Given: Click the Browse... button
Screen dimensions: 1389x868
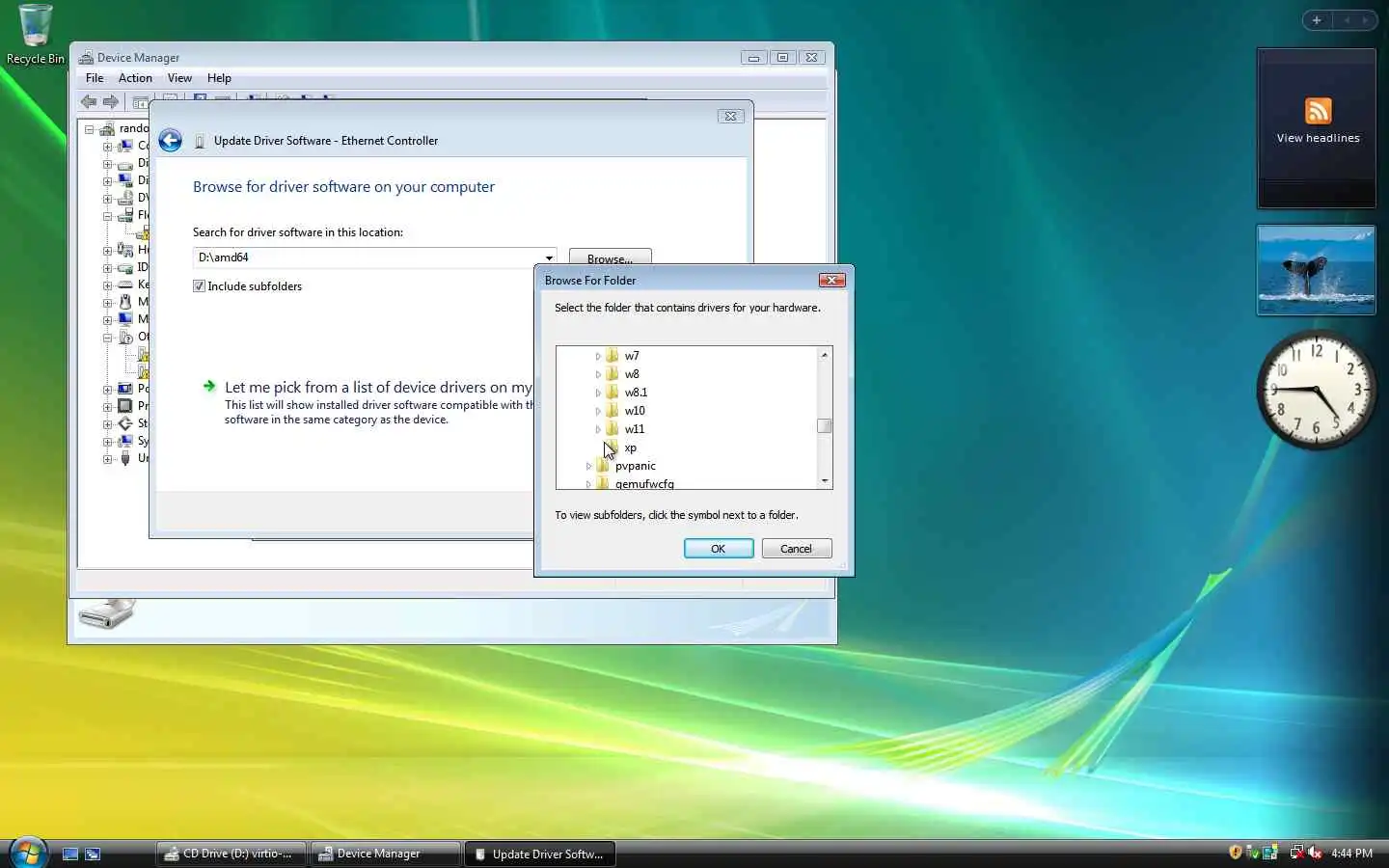Looking at the screenshot, I should (610, 258).
